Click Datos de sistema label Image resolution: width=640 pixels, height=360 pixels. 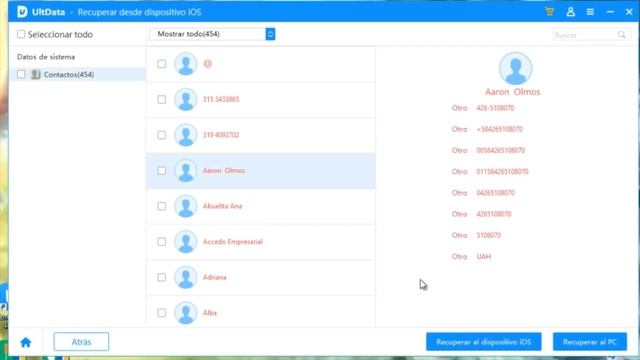coord(46,57)
